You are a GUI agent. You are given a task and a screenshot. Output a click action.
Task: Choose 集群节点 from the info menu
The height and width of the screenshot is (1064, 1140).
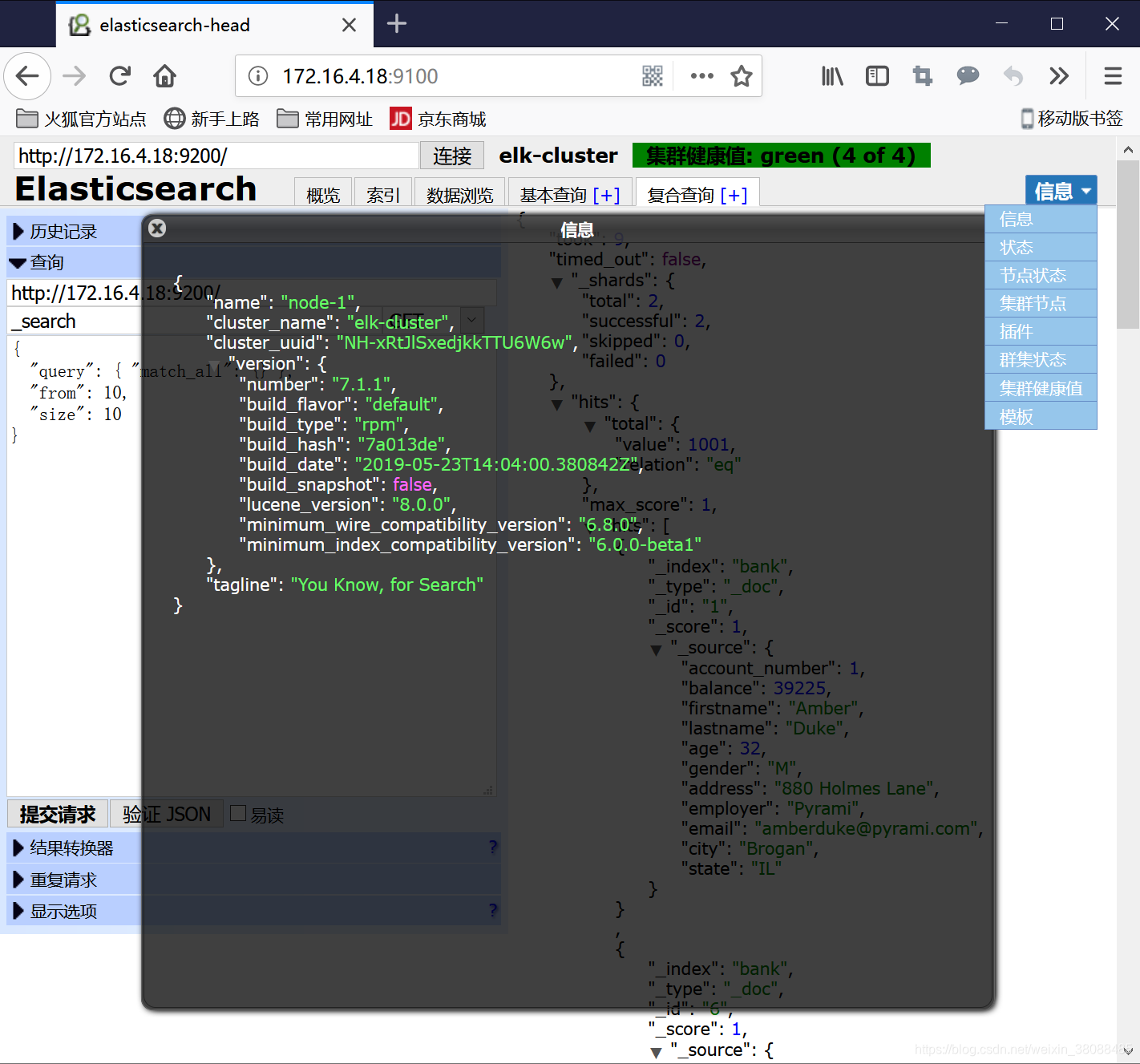1041,303
